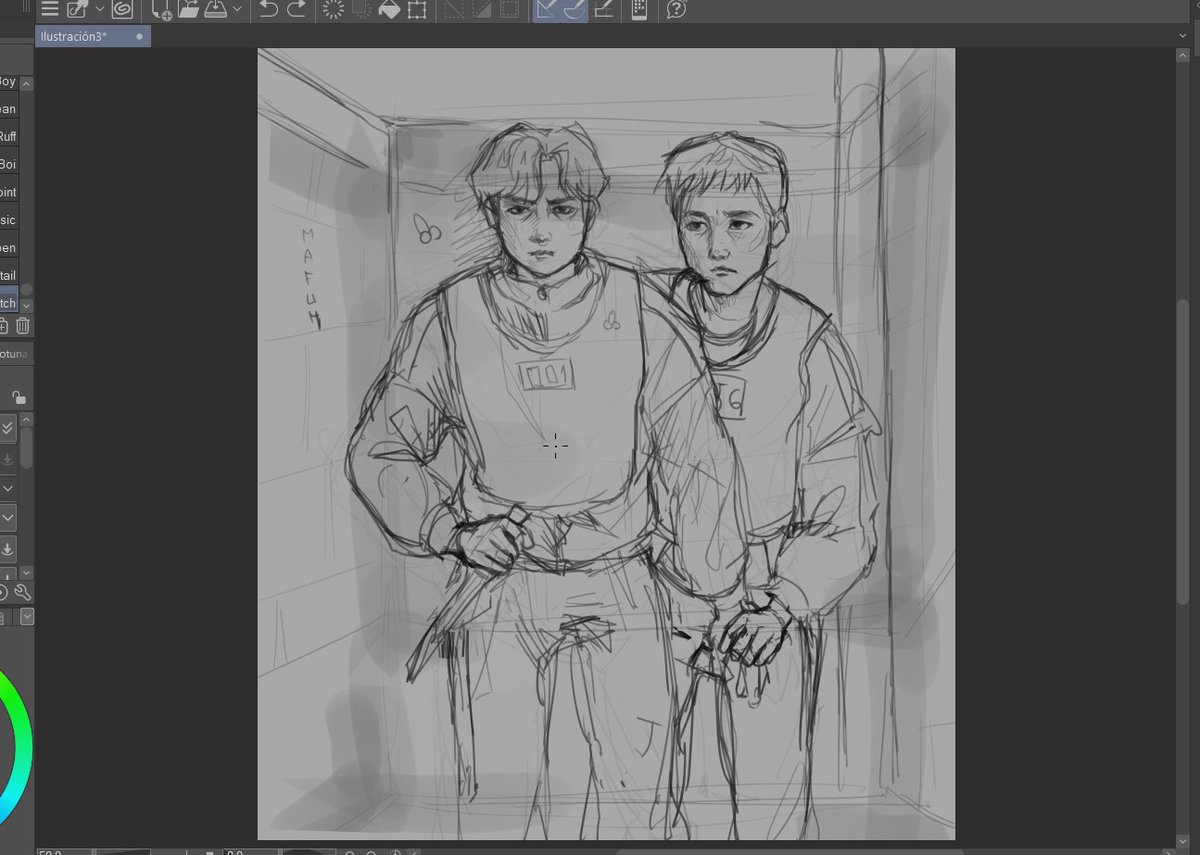The image size is (1200, 855).
Task: Click Clear outside selection icon
Action: [362, 10]
